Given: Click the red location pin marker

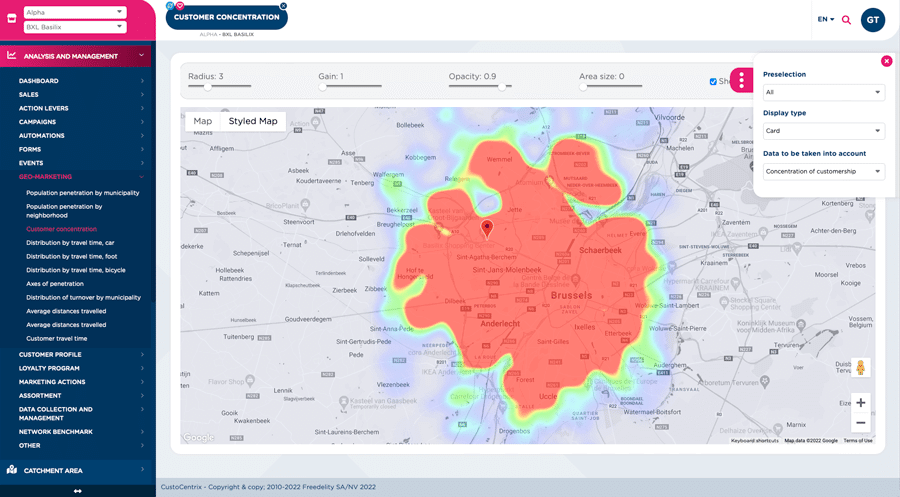Looking at the screenshot, I should click(487, 230).
